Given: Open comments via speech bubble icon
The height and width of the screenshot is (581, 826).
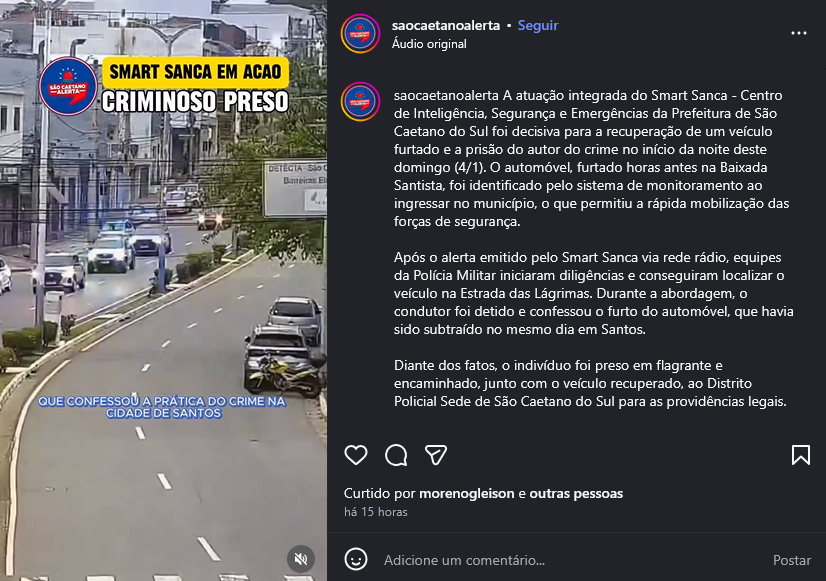Looking at the screenshot, I should (396, 455).
